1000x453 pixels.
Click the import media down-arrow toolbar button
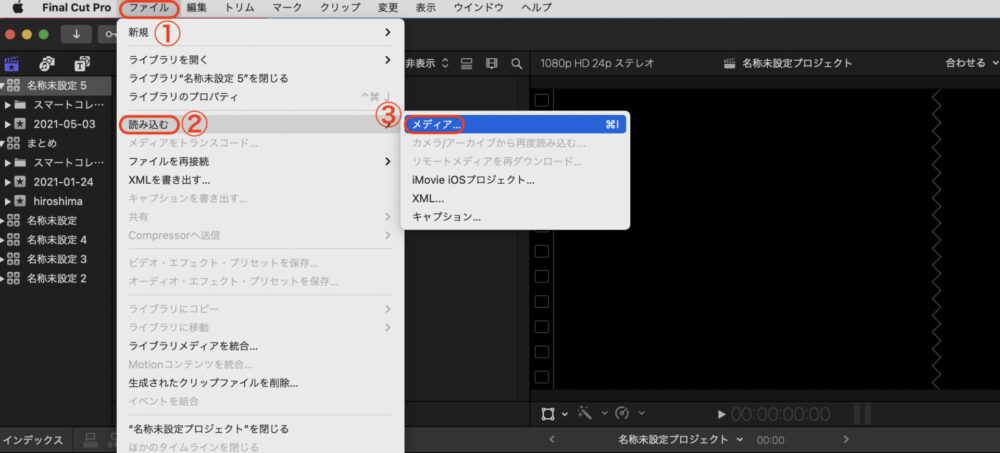pos(77,34)
